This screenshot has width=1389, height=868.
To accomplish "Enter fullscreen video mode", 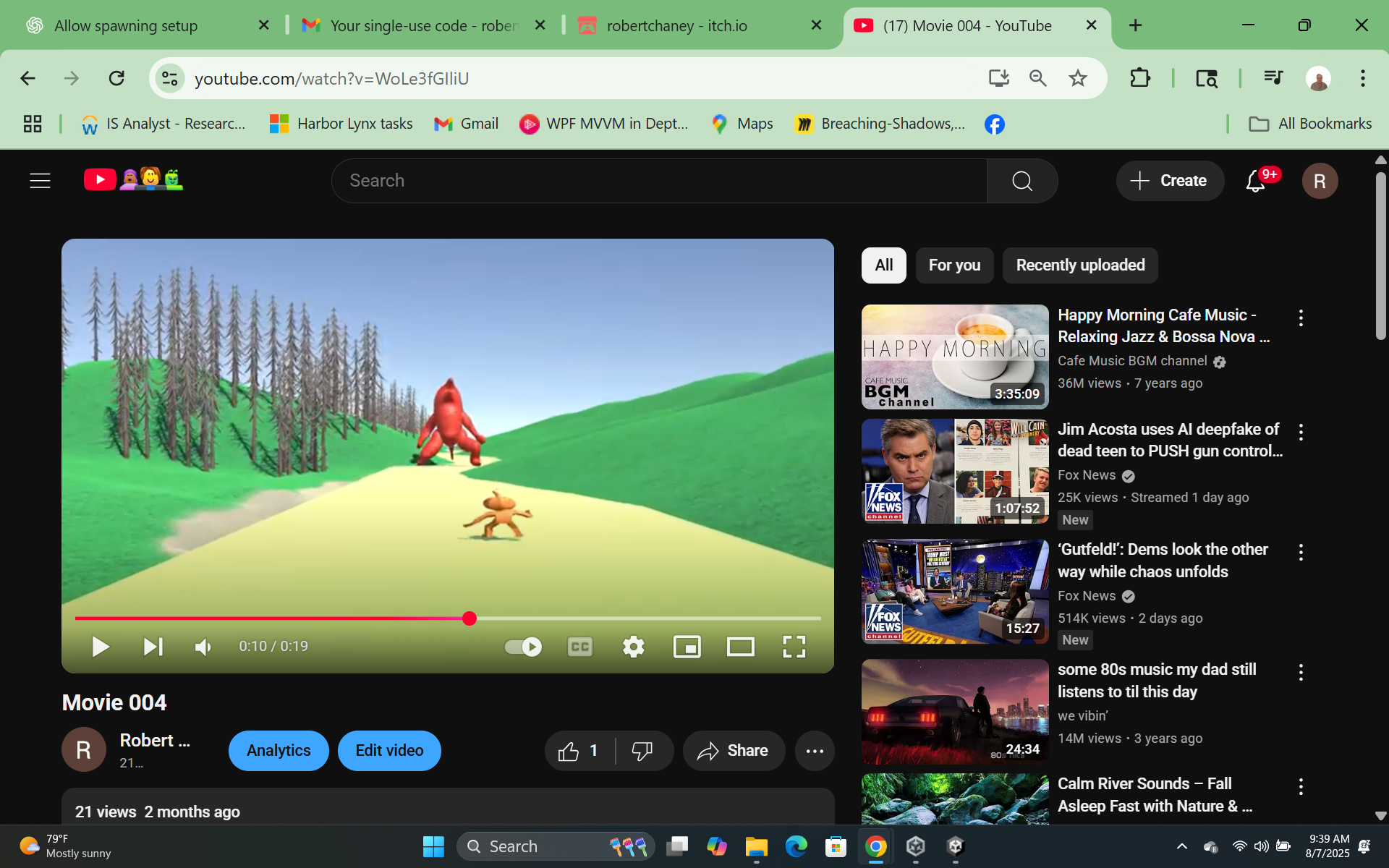I will pos(794,646).
